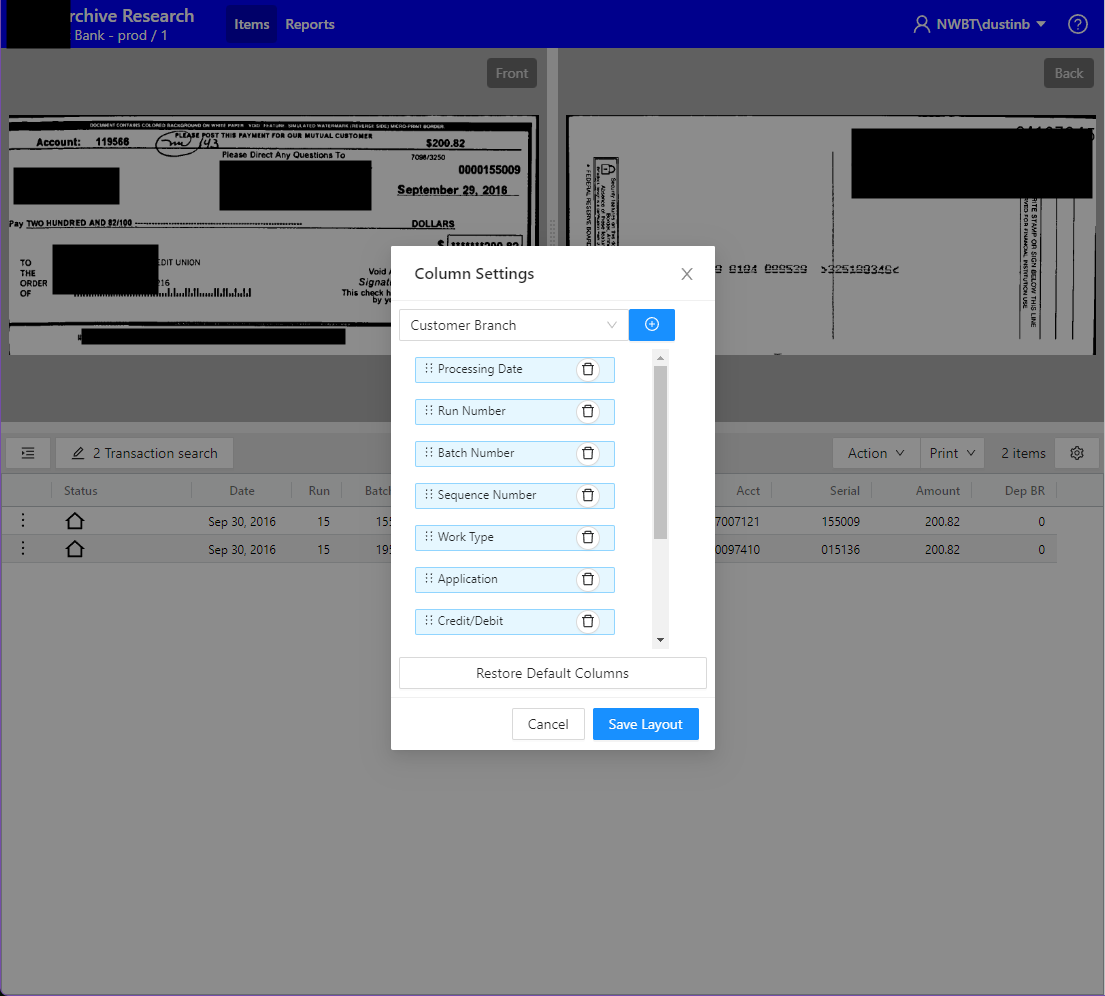The image size is (1105, 996).
Task: Click the column list scrollbar
Action: coord(660,450)
